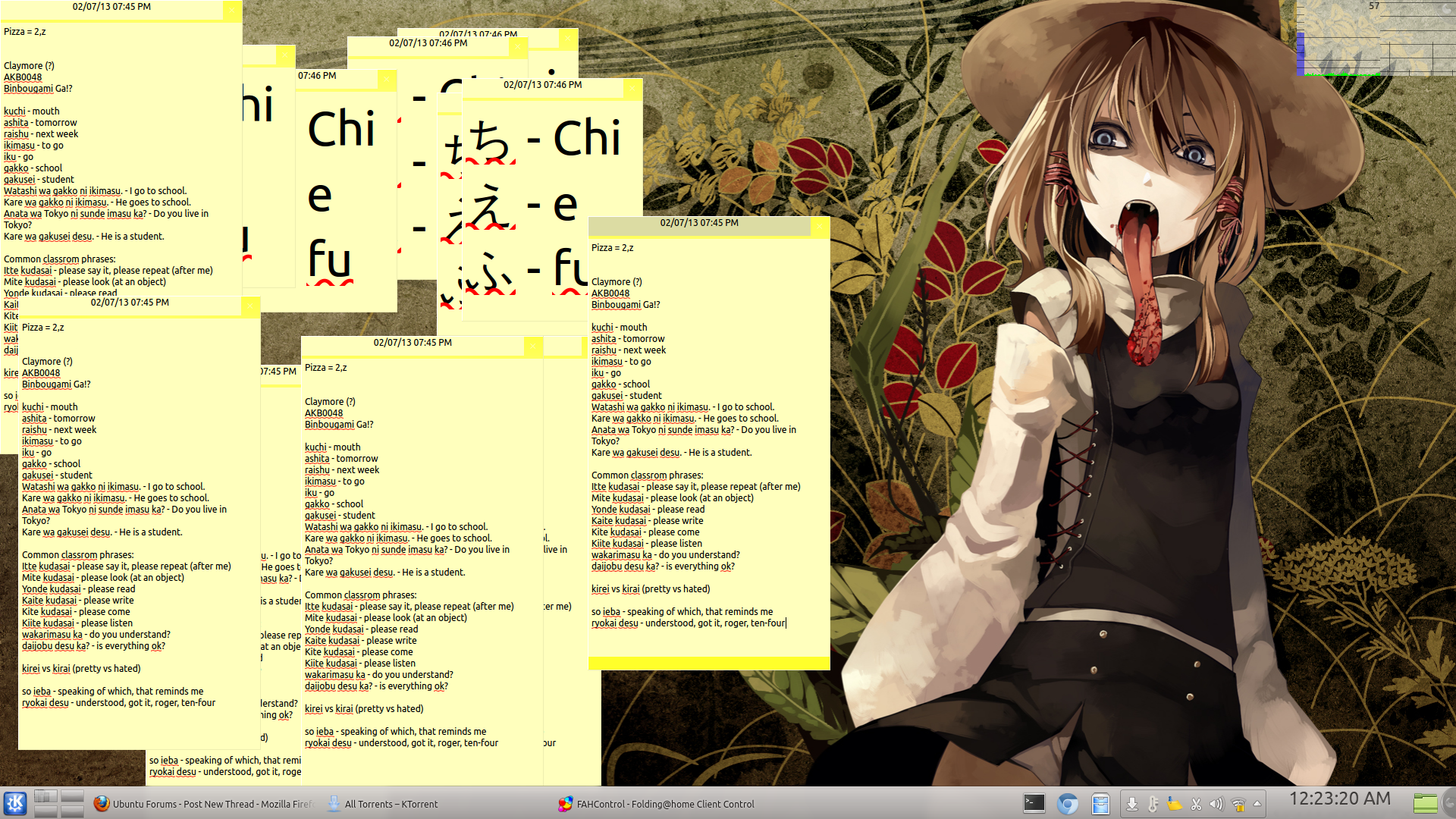Click large 'fu' text in plain Chi note

(x=329, y=260)
